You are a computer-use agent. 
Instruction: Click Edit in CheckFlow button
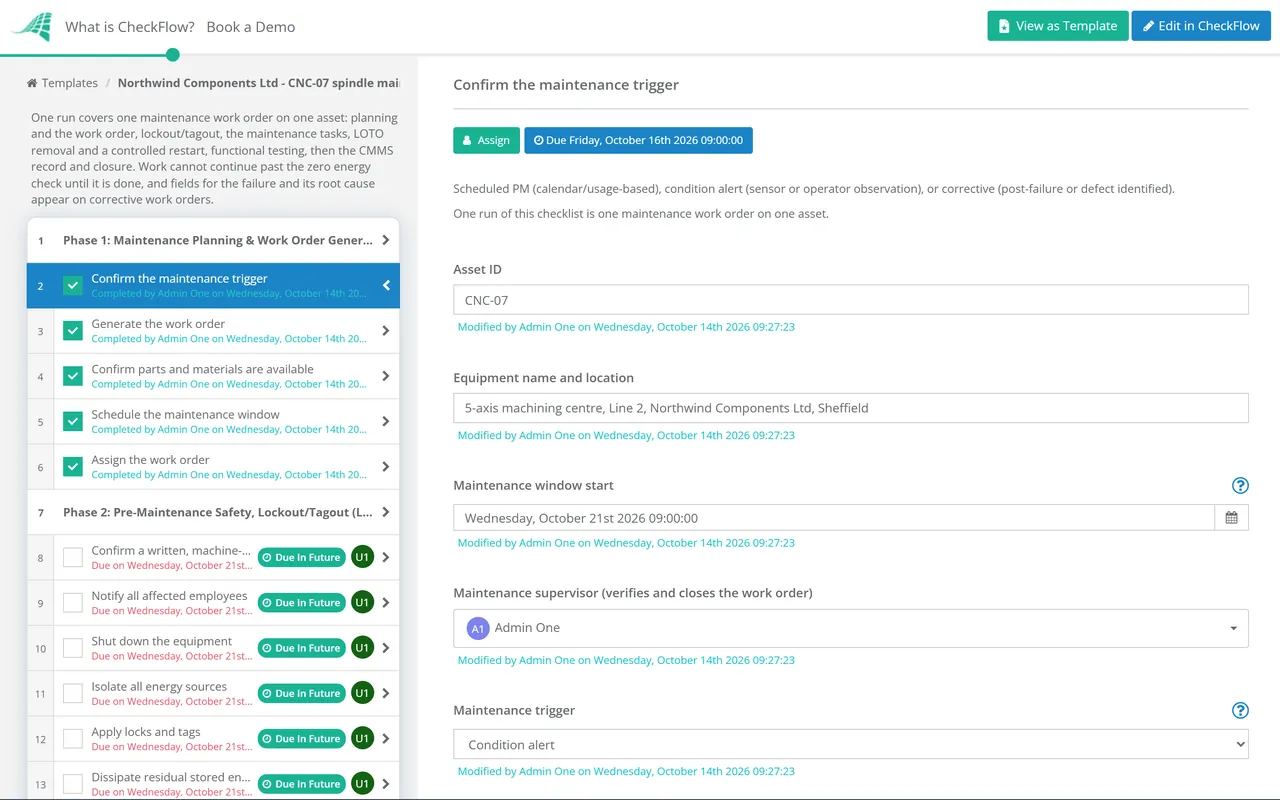tap(1201, 26)
